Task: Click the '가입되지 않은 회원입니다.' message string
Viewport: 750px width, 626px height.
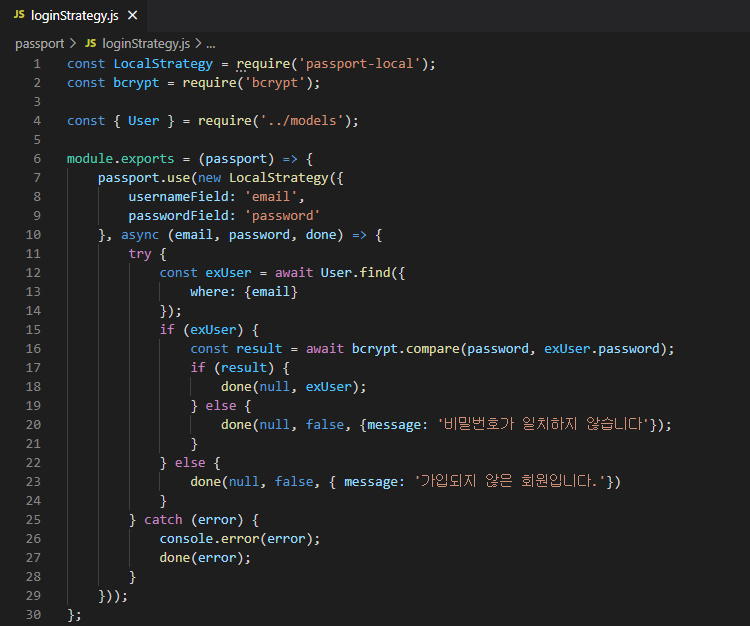Action: tap(510, 481)
